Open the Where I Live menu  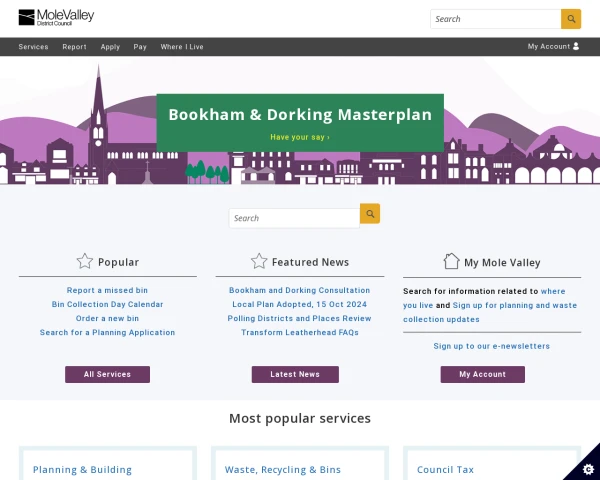pyautogui.click(x=182, y=47)
